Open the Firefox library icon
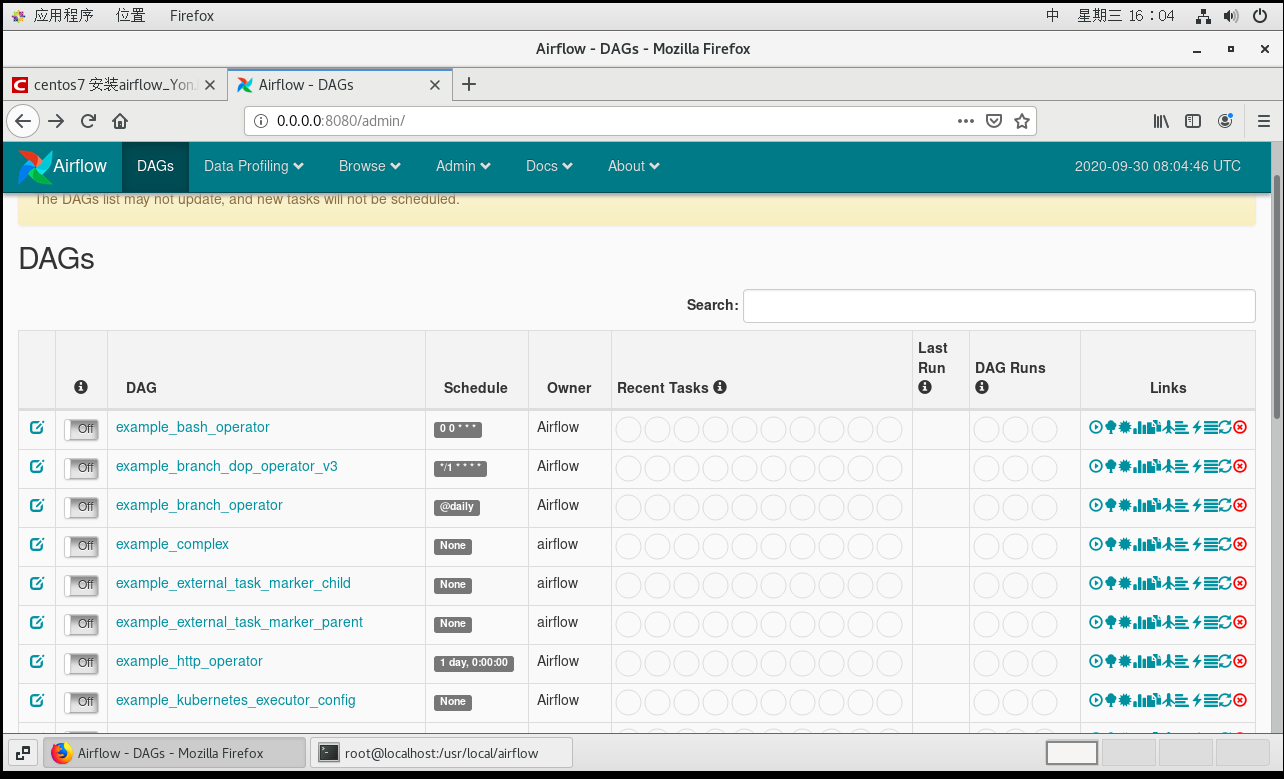The height and width of the screenshot is (779, 1284). pyautogui.click(x=1161, y=121)
